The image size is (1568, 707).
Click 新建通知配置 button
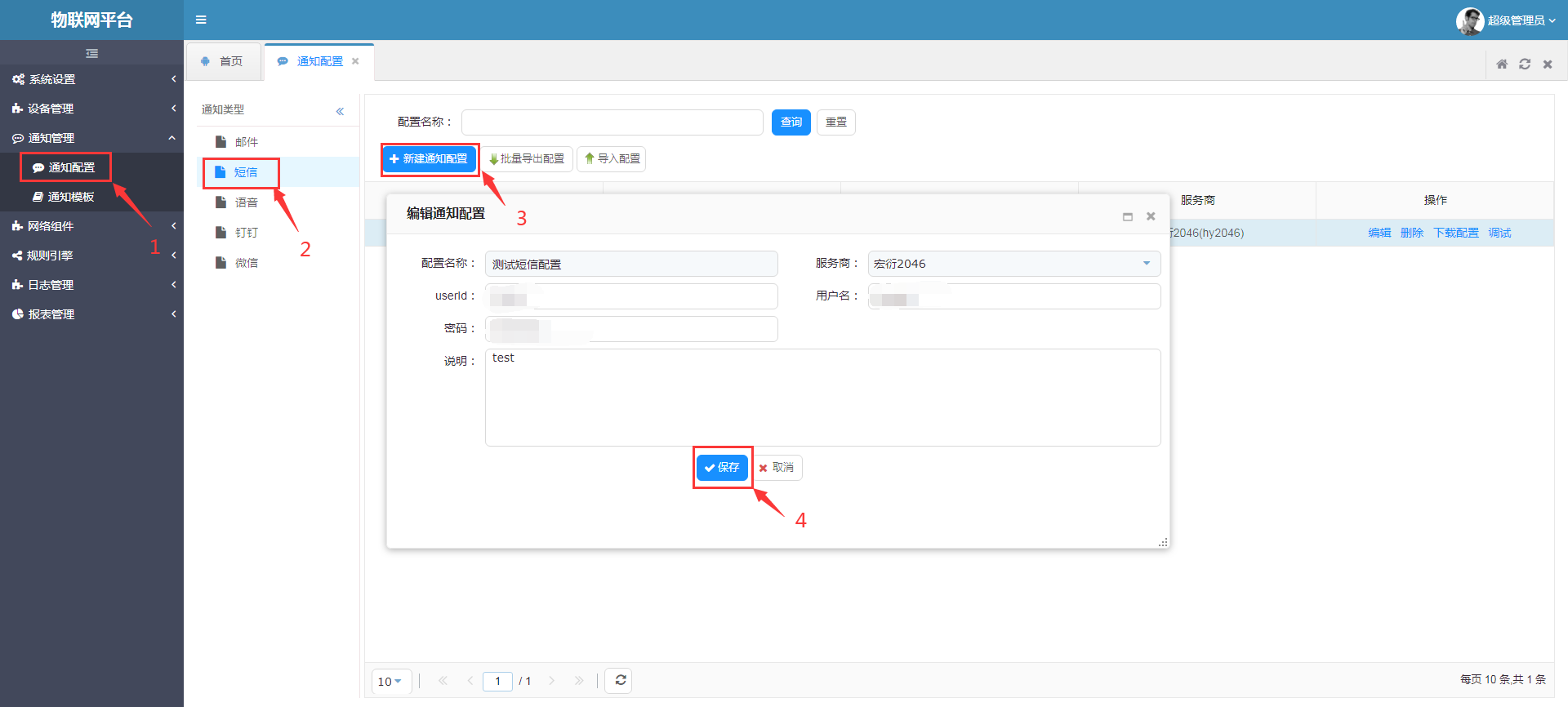click(x=429, y=159)
